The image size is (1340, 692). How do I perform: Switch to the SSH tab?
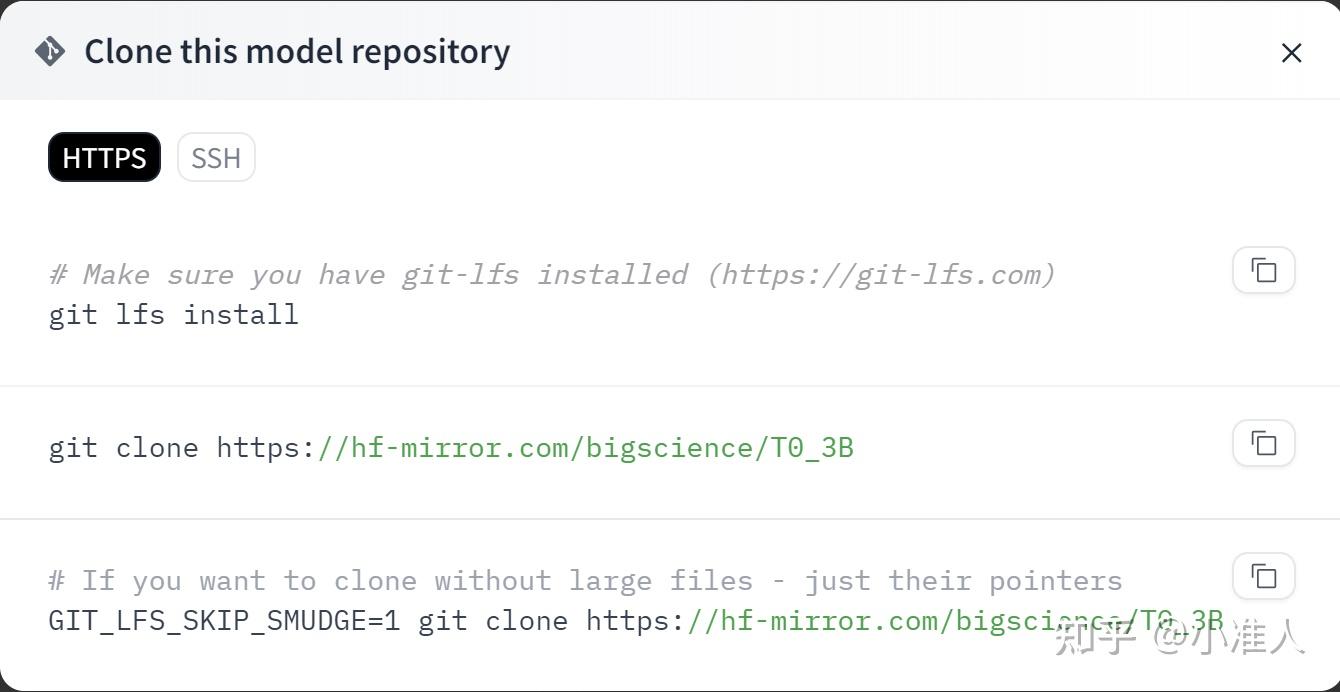[x=216, y=158]
